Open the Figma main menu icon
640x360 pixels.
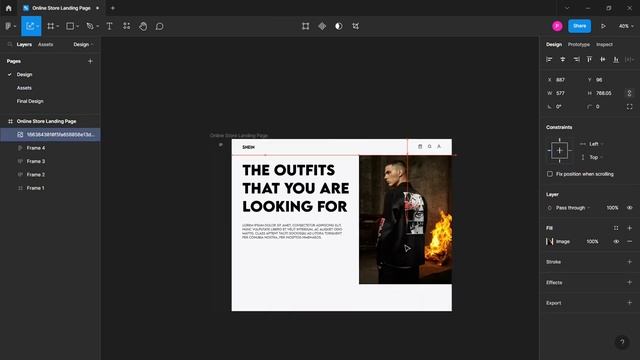[x=8, y=26]
